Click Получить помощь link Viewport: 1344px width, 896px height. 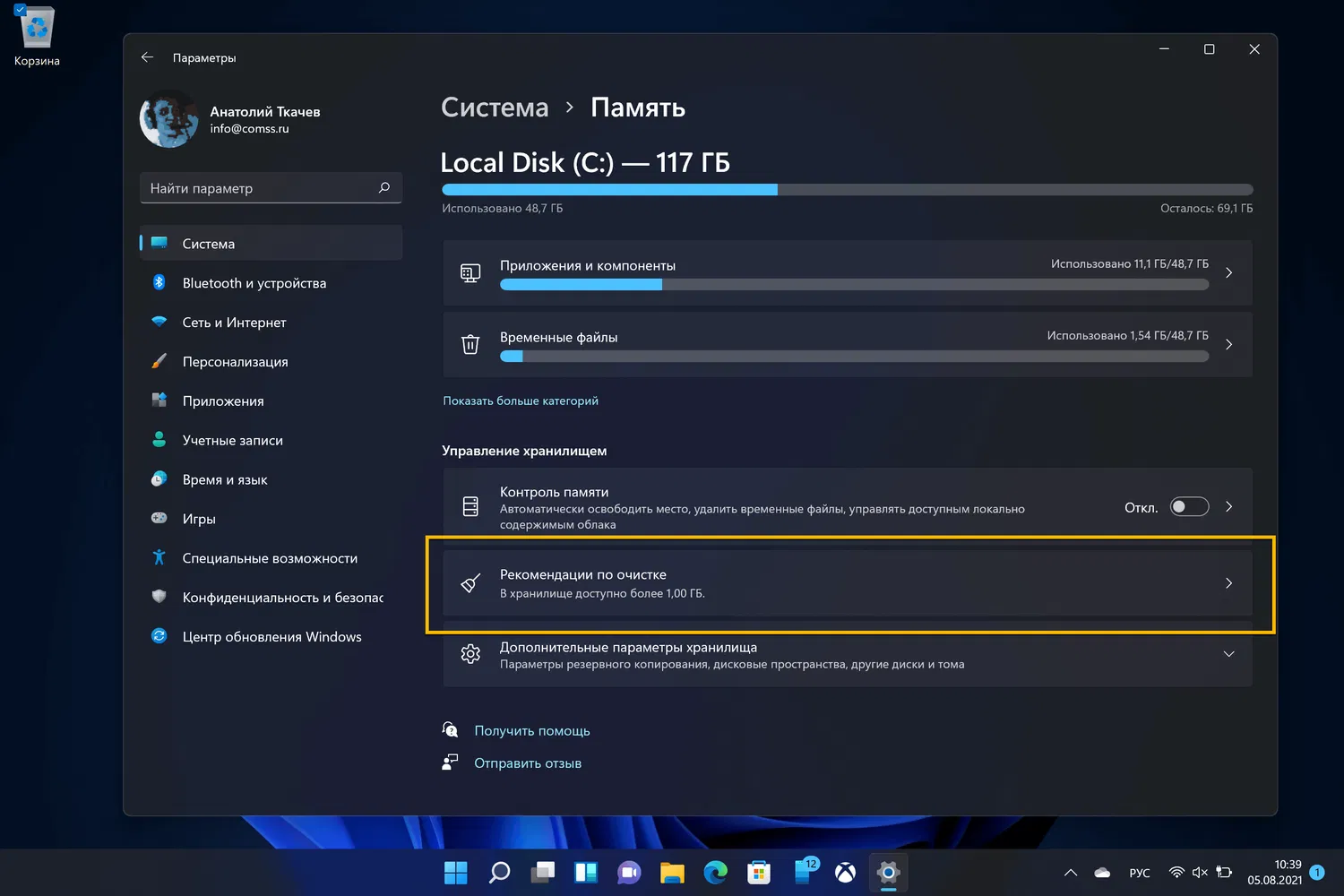coord(532,731)
